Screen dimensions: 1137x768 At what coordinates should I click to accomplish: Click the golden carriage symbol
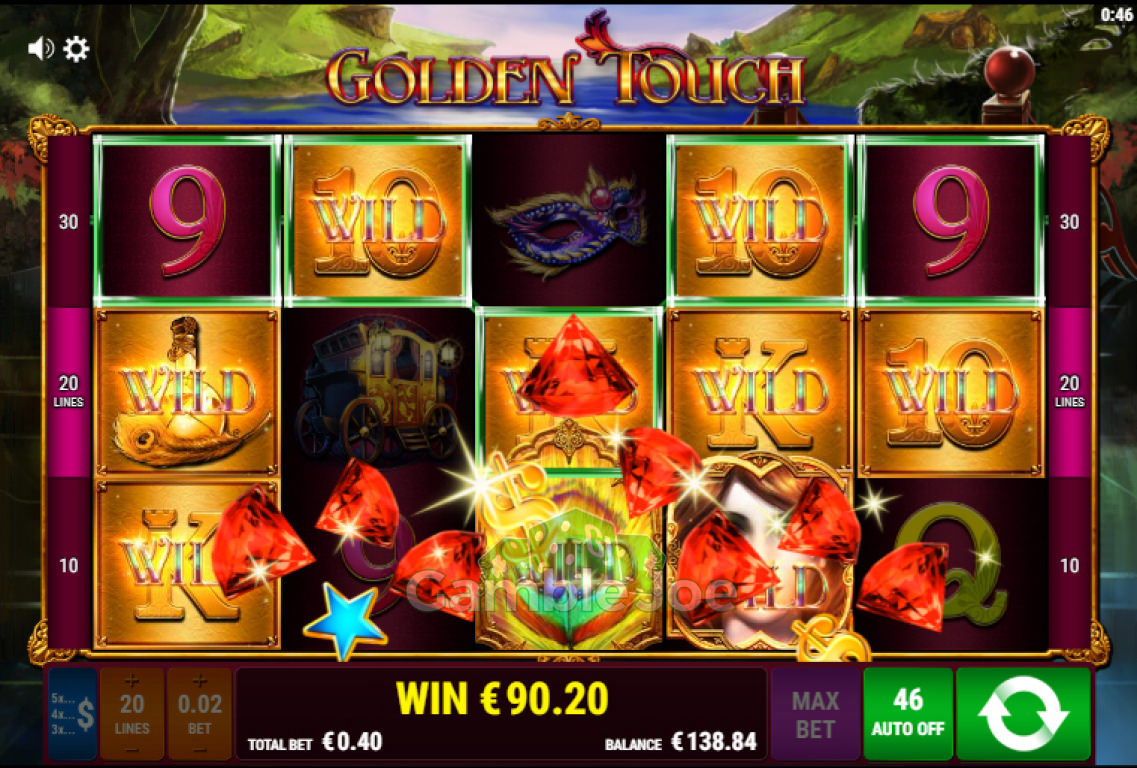(x=378, y=392)
